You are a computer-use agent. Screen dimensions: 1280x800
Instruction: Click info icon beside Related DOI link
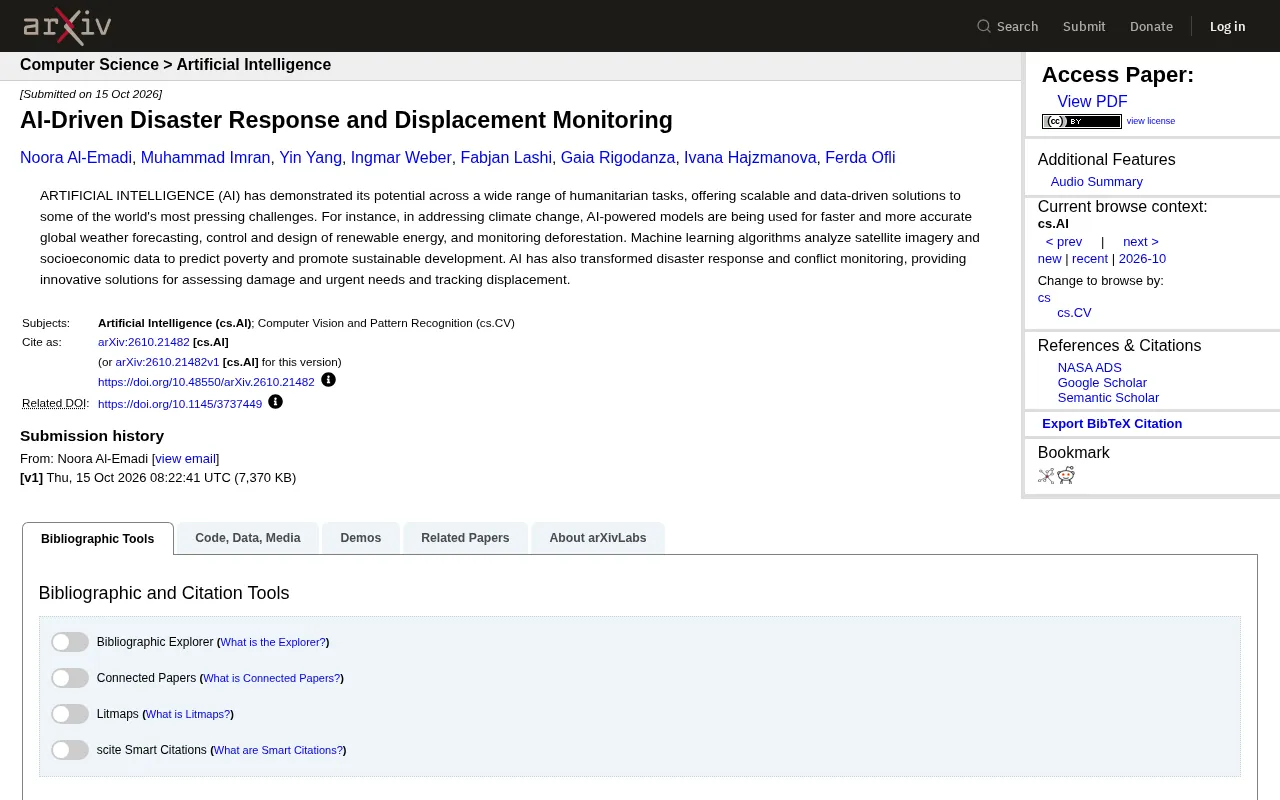click(276, 402)
